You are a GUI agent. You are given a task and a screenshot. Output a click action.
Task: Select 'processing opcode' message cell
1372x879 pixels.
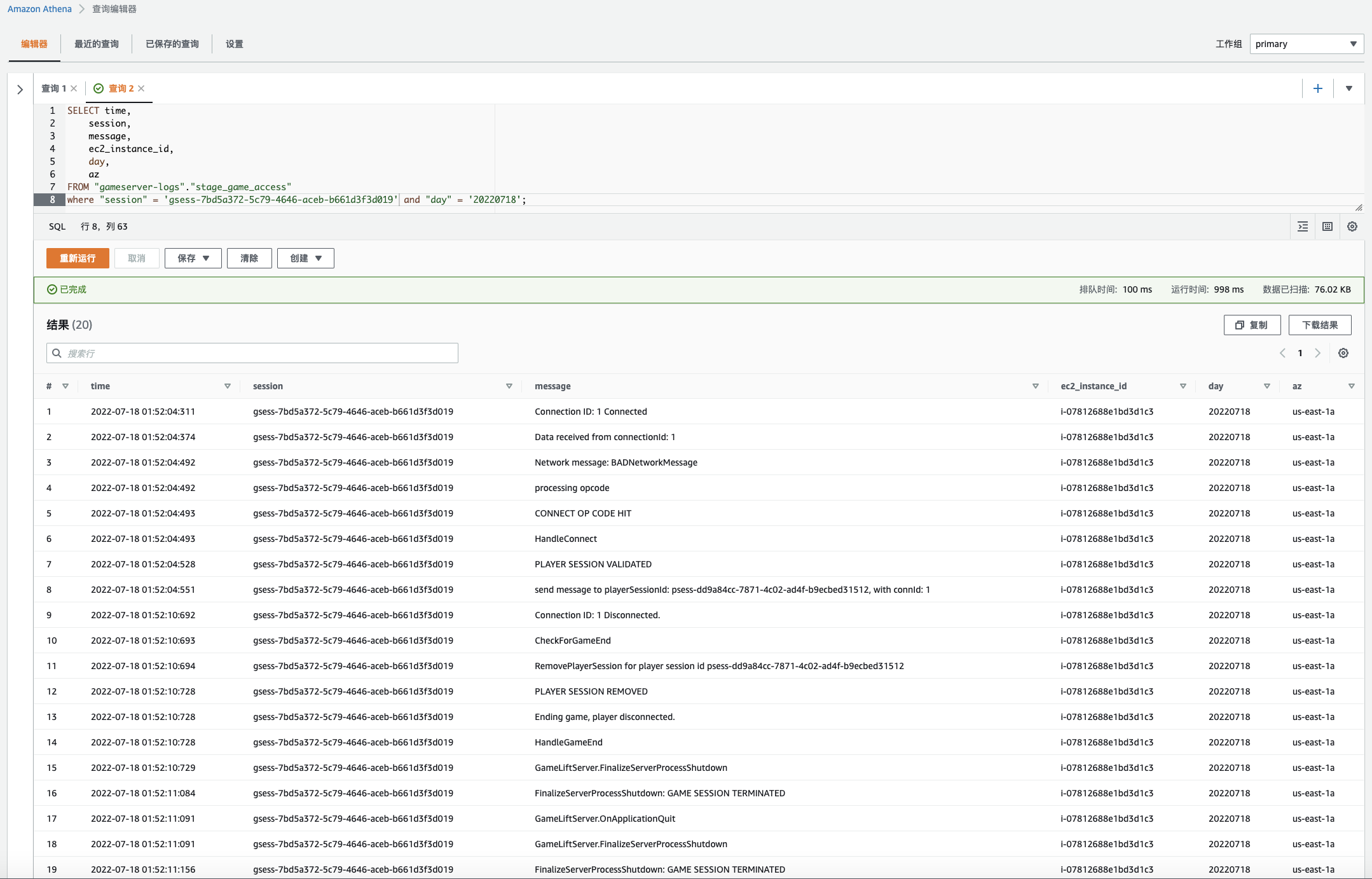pyautogui.click(x=572, y=488)
